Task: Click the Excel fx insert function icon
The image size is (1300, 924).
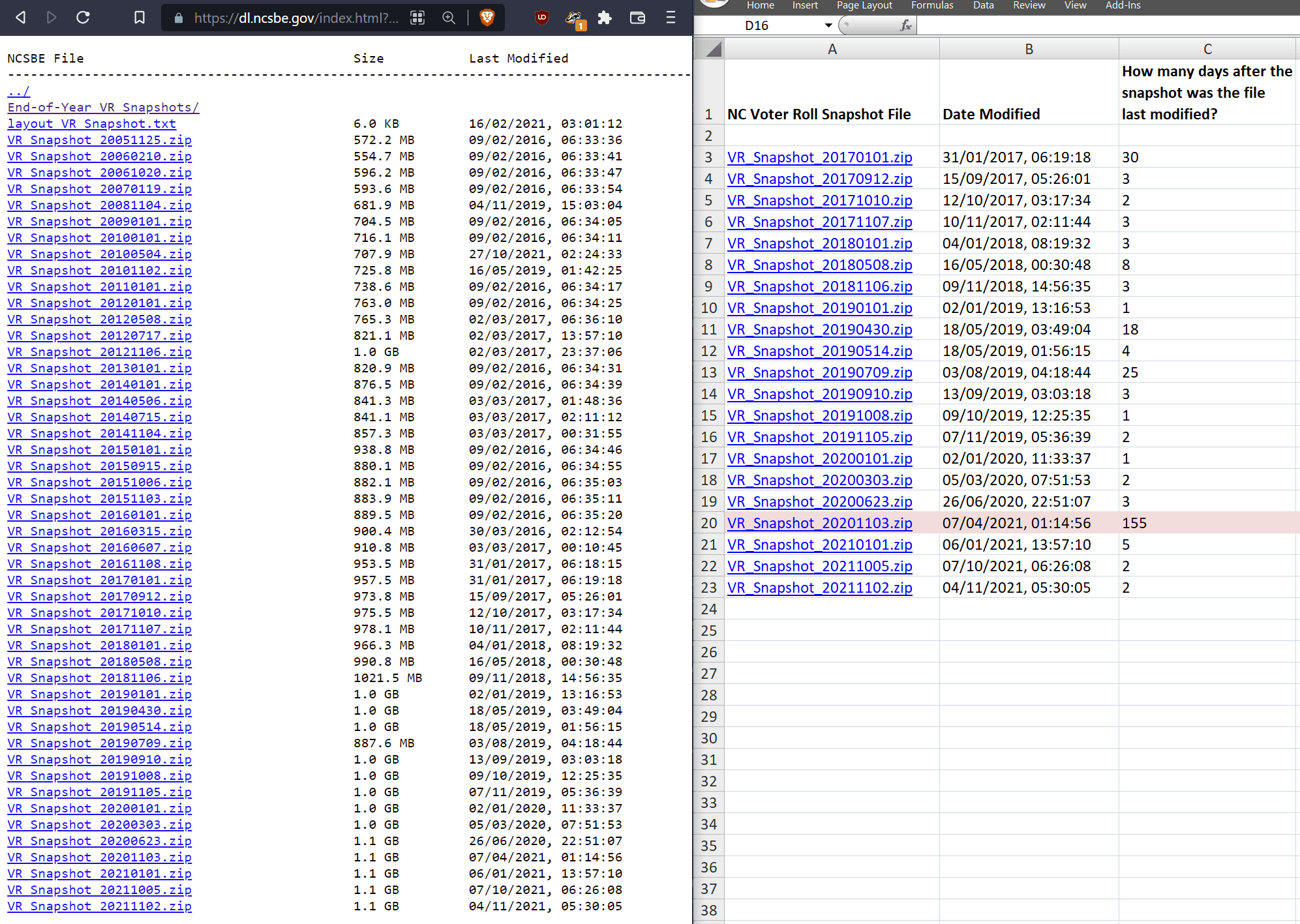Action: pos(905,25)
